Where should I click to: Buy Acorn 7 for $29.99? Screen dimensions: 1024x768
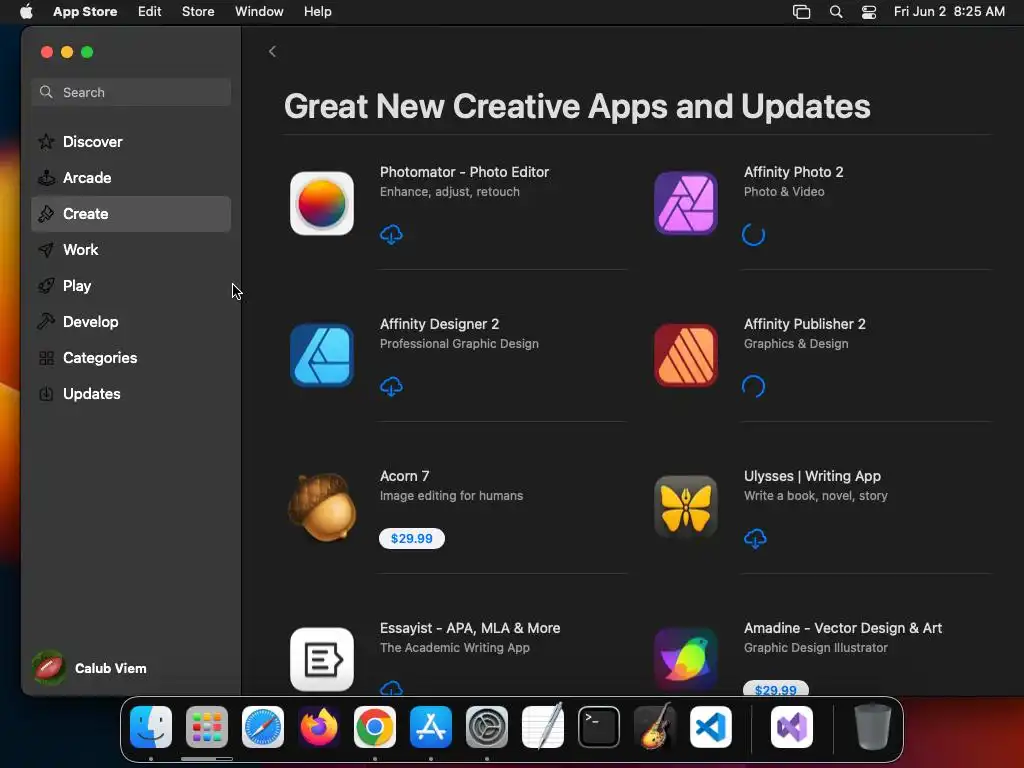411,539
